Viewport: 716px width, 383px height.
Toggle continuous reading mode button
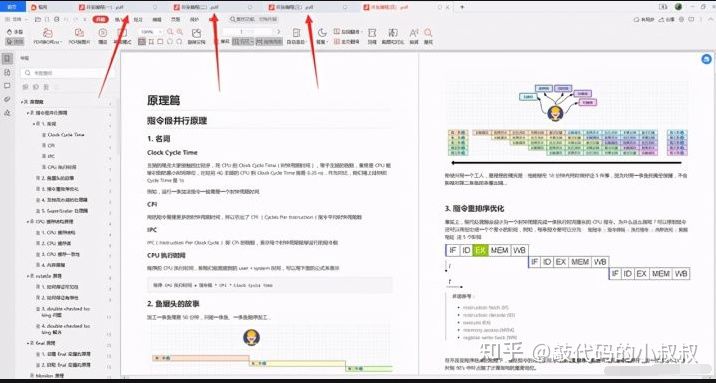coord(269,42)
